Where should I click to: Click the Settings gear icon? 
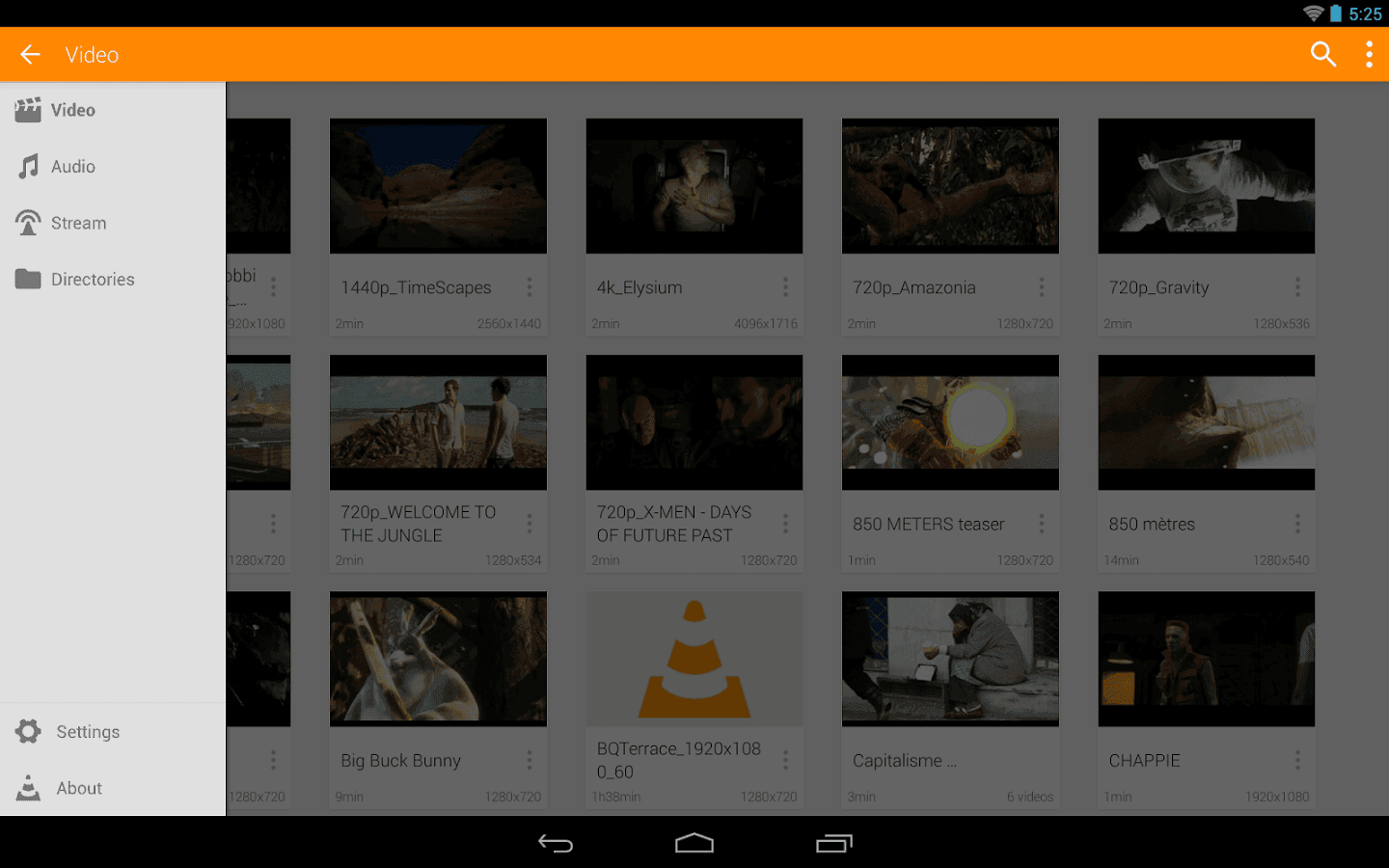point(28,731)
